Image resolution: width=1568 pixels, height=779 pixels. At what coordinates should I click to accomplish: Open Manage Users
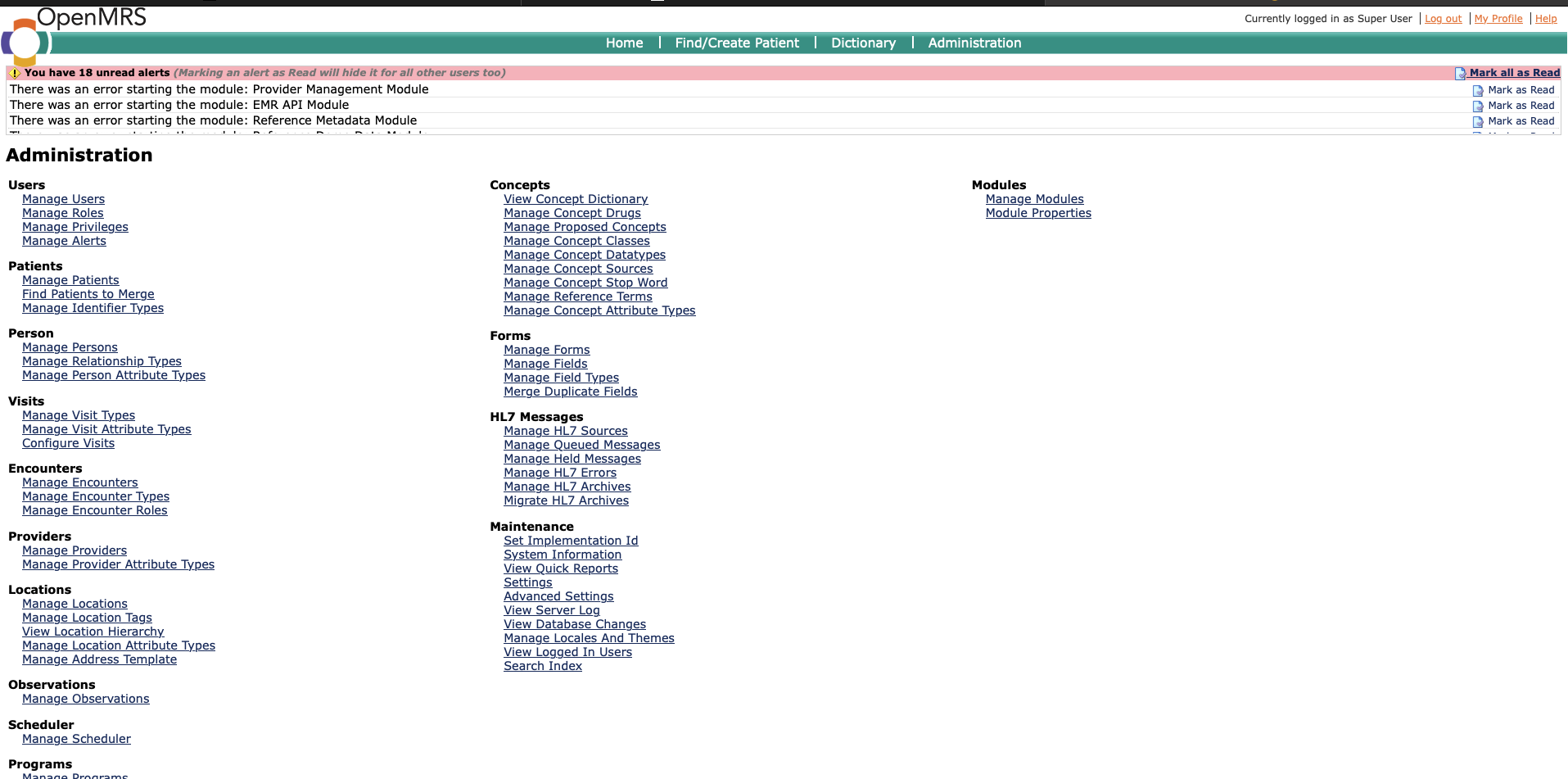coord(63,199)
